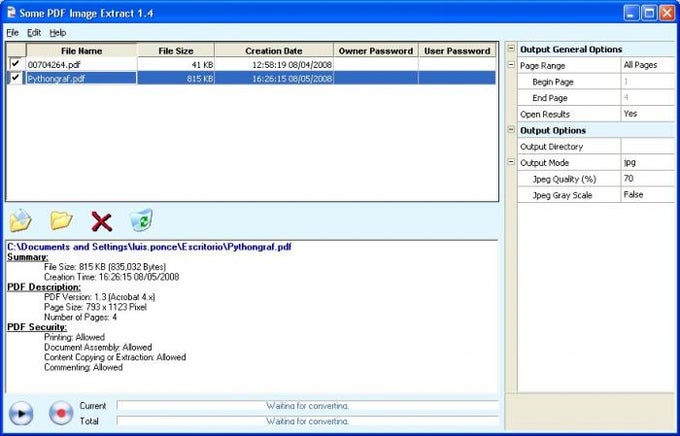Click the PDF Version 1.3 line

(x=99, y=297)
